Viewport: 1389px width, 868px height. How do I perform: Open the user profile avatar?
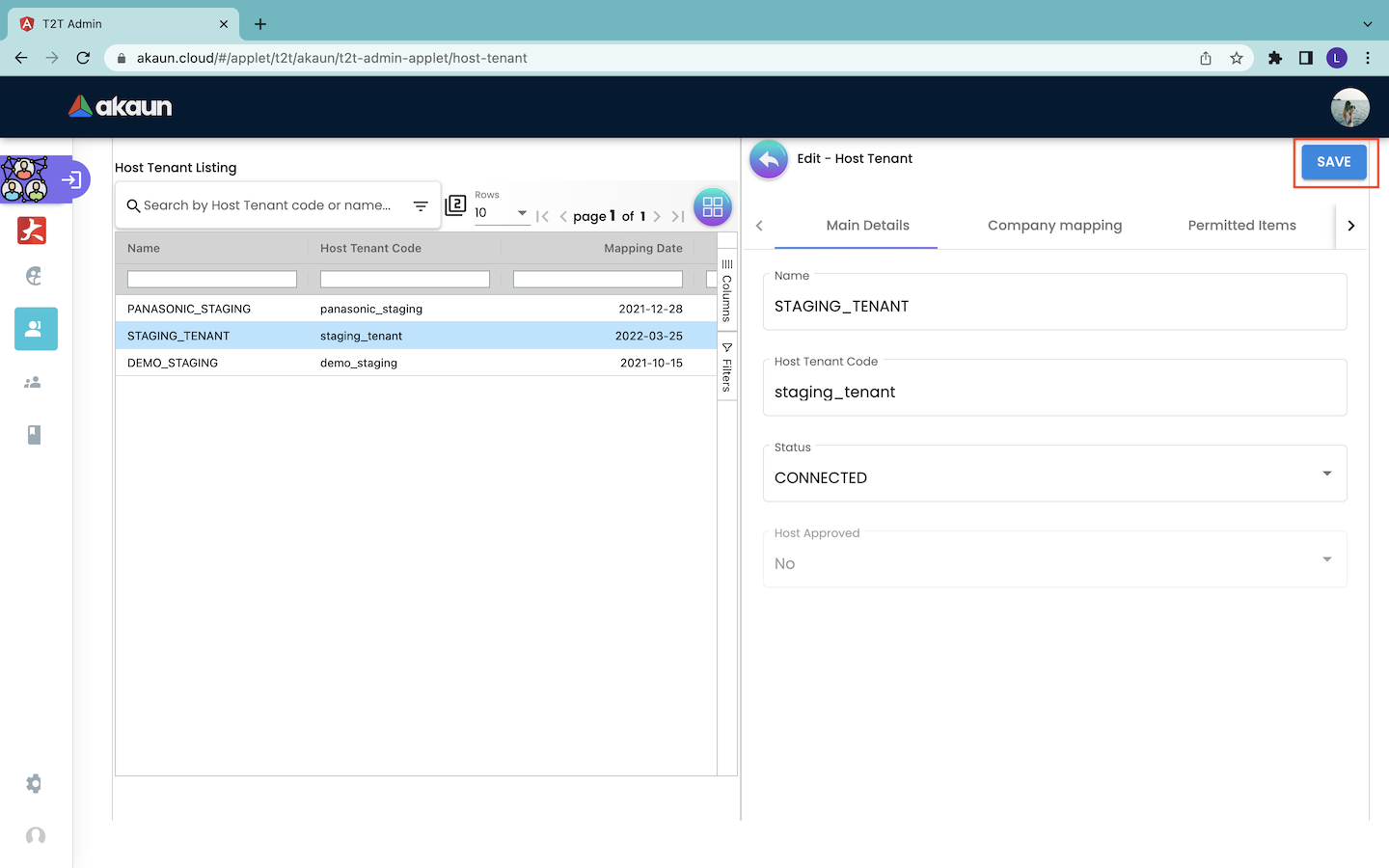coord(1349,107)
